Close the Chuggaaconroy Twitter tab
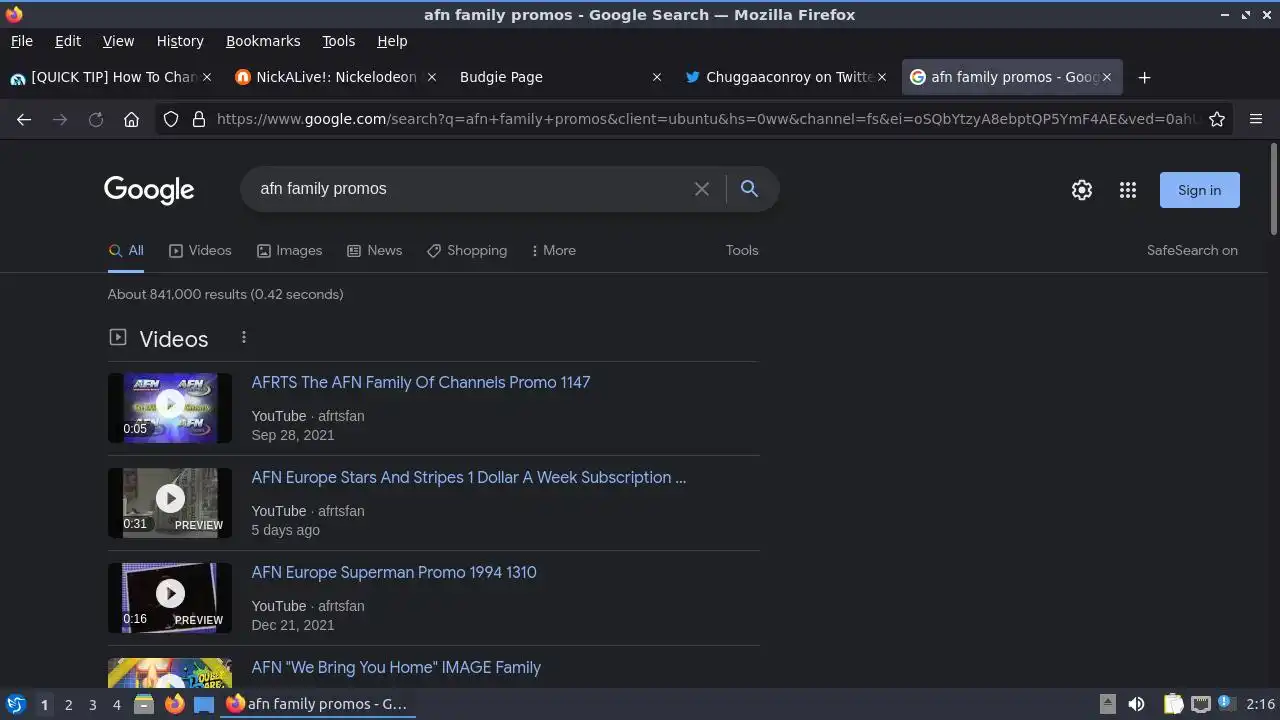This screenshot has height=720, width=1280. (882, 77)
